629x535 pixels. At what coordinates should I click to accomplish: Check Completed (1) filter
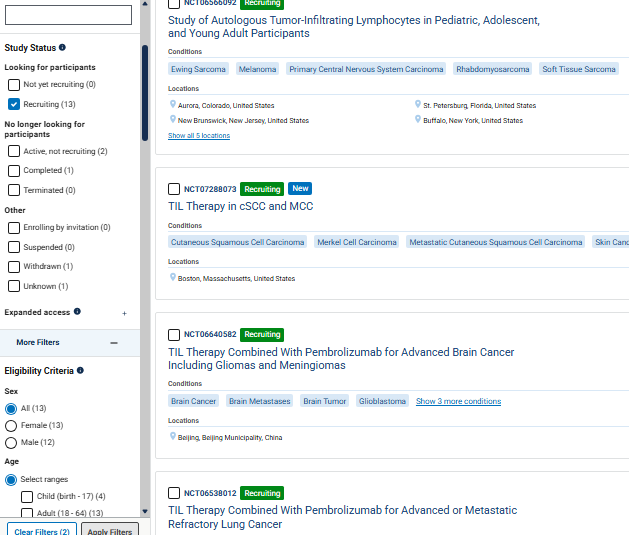(14, 170)
